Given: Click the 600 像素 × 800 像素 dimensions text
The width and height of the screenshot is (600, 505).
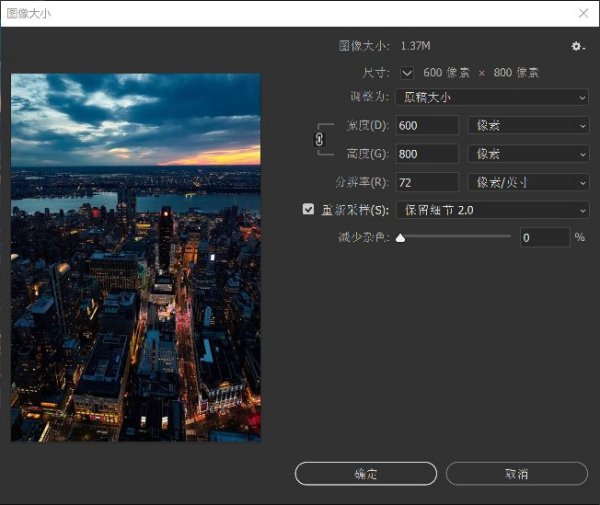Looking at the screenshot, I should pyautogui.click(x=481, y=73).
